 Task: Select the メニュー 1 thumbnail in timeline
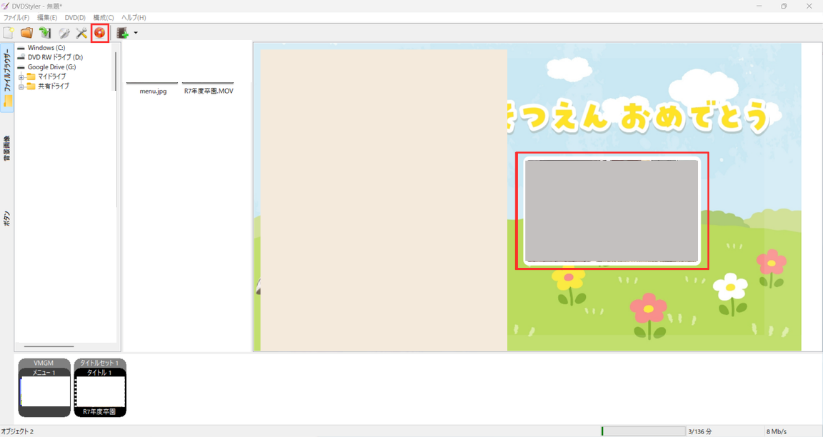(44, 390)
